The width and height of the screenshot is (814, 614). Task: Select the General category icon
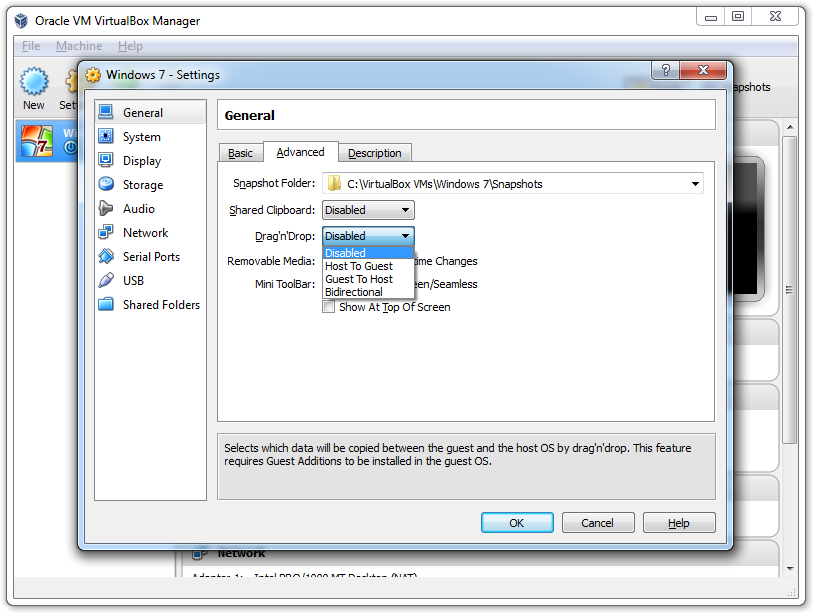pos(106,113)
